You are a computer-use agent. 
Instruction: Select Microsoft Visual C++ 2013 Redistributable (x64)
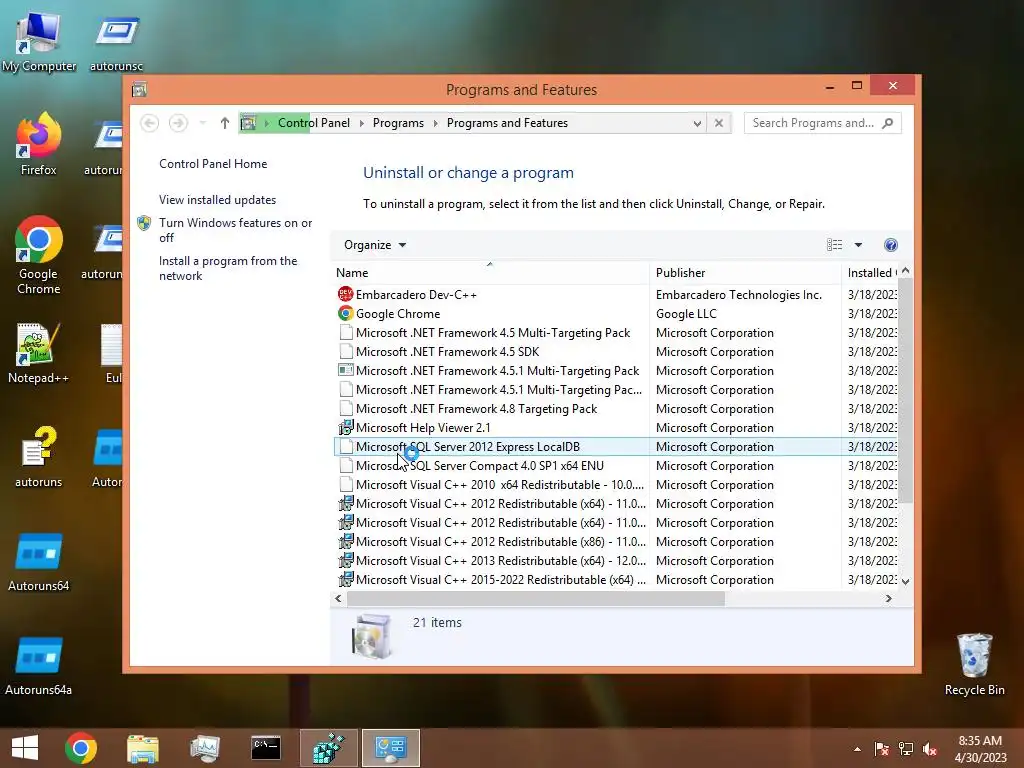[615, 561]
